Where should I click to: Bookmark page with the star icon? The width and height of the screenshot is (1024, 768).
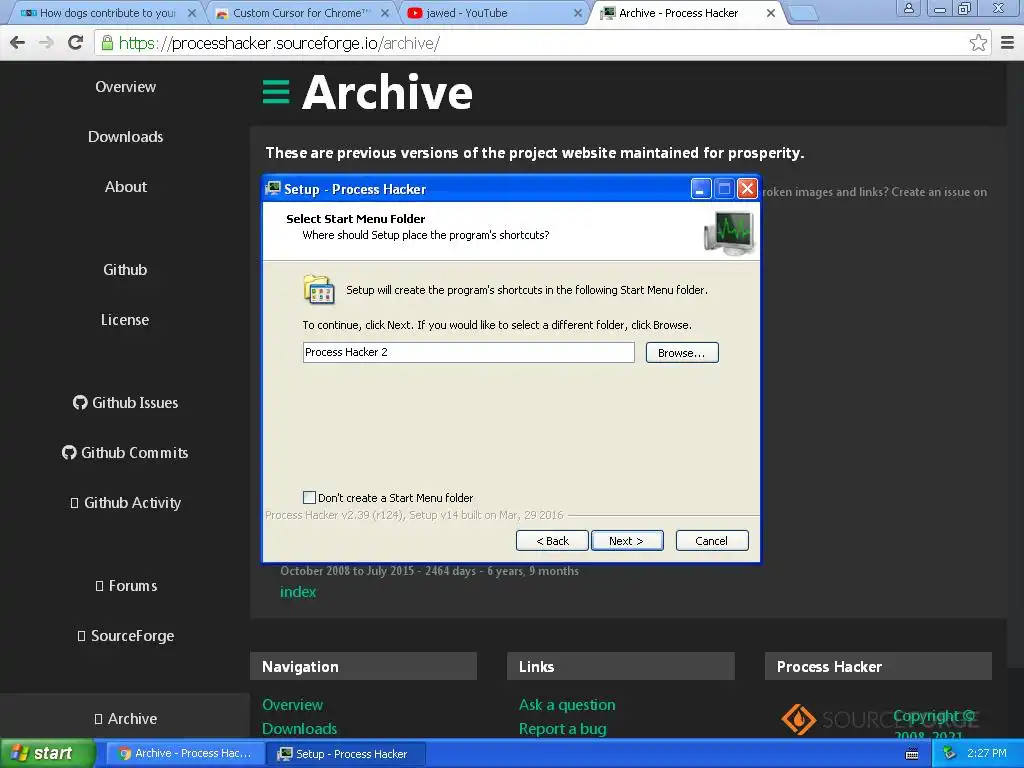(x=978, y=43)
